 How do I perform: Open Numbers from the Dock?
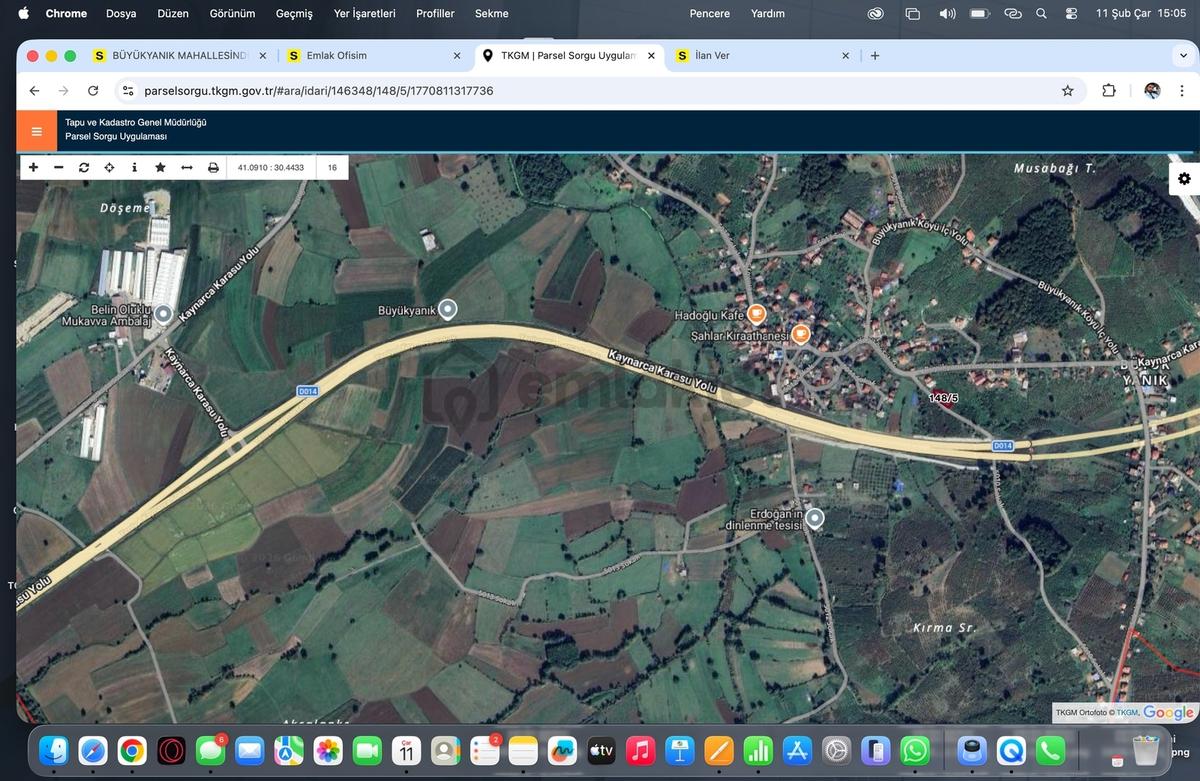point(758,750)
